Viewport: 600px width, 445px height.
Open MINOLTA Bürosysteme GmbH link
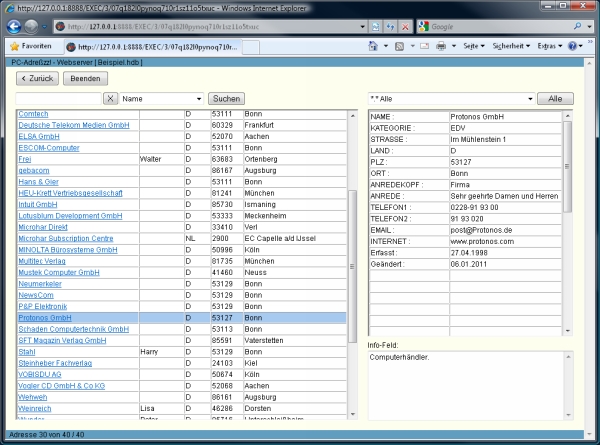[x=68, y=250]
